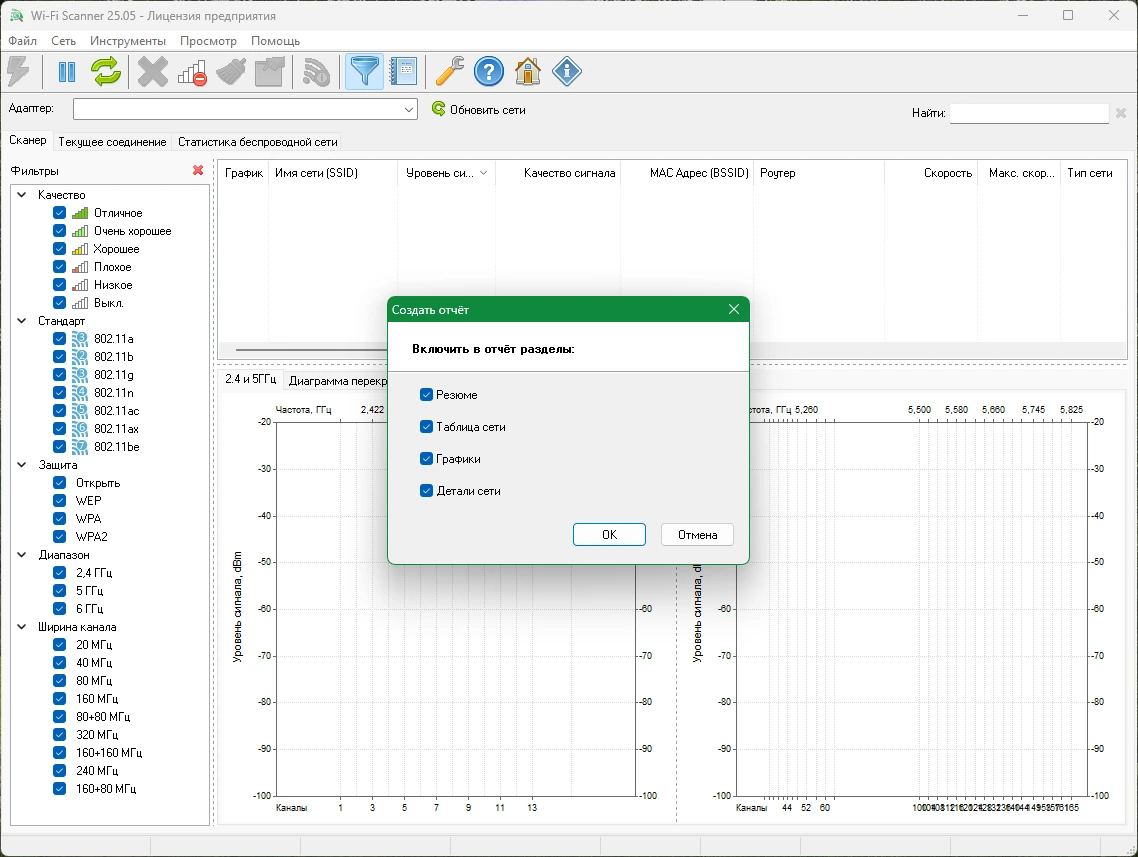1138x857 pixels.
Task: Collapse the Качество filter group
Action: point(22,194)
